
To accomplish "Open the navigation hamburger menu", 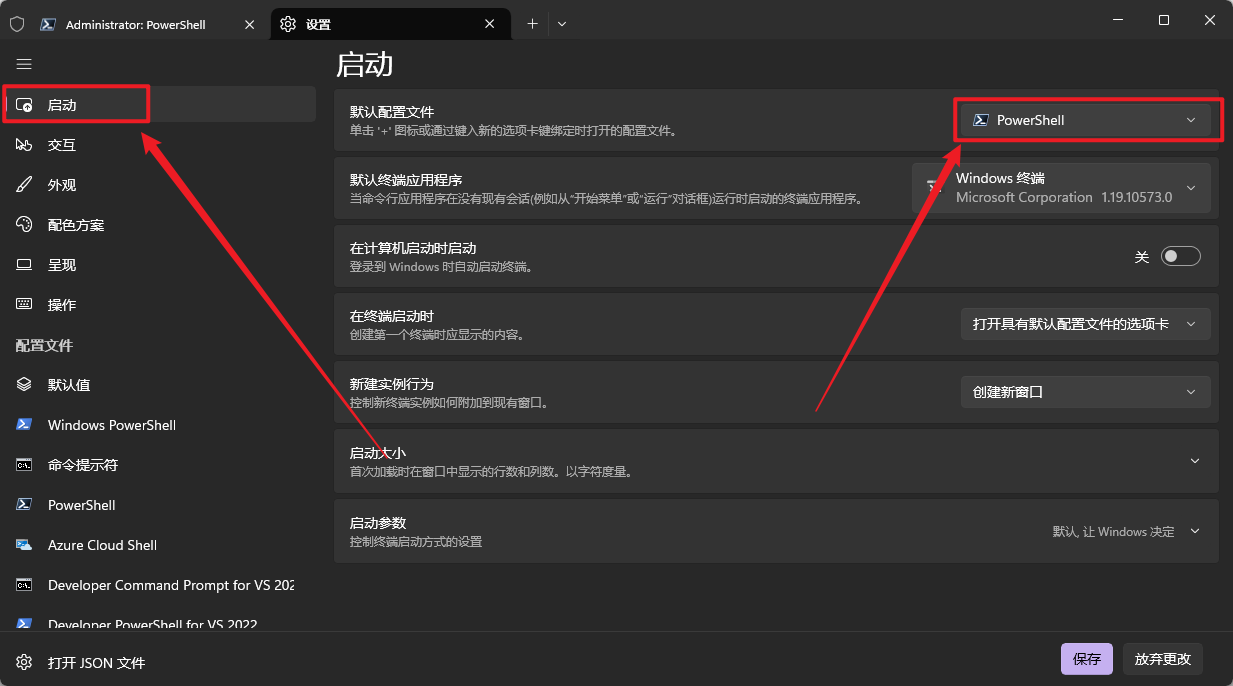I will coord(24,63).
